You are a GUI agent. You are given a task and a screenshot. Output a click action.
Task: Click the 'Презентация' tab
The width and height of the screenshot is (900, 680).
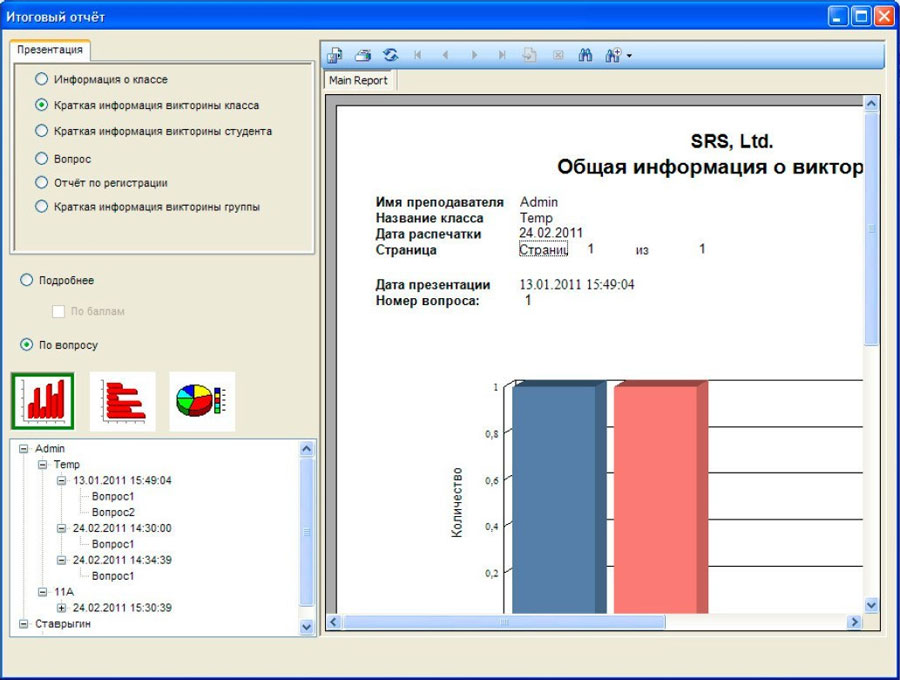pos(49,49)
